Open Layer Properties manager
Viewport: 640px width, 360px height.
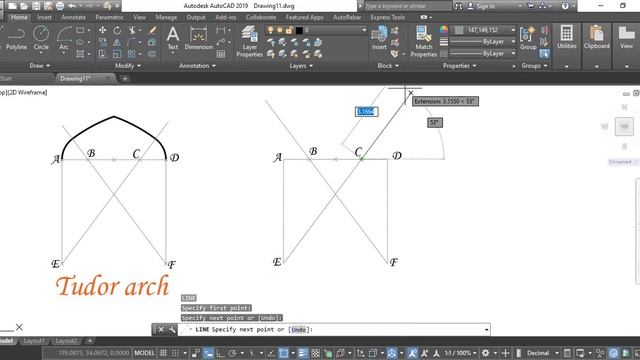pos(249,41)
